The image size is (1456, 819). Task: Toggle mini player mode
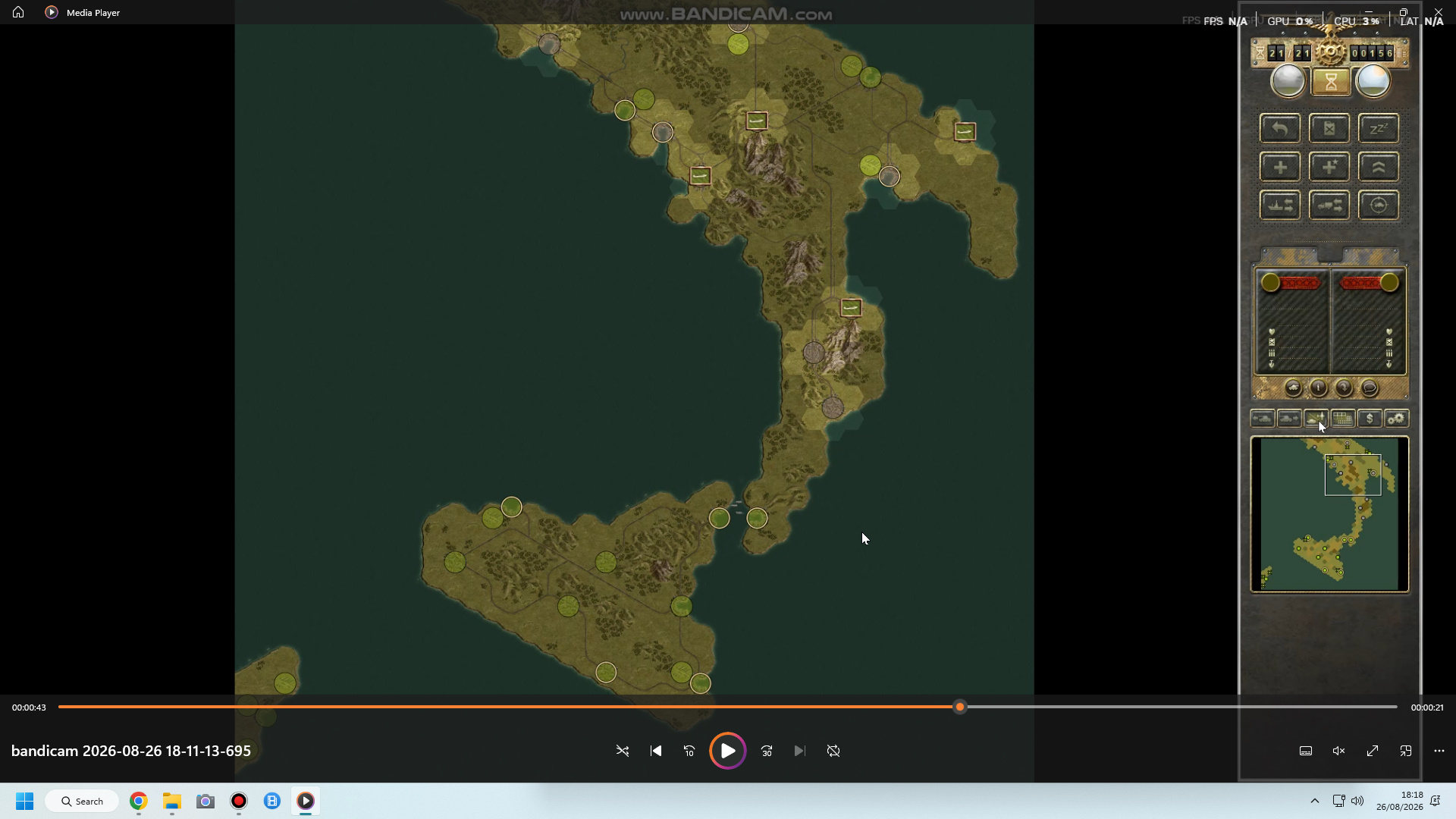coord(1406,751)
